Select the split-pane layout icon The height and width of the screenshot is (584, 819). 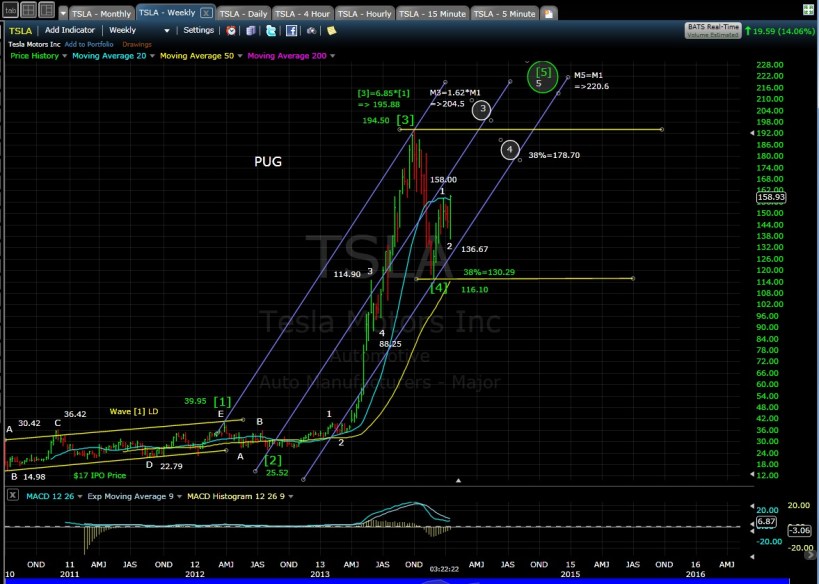46,9
